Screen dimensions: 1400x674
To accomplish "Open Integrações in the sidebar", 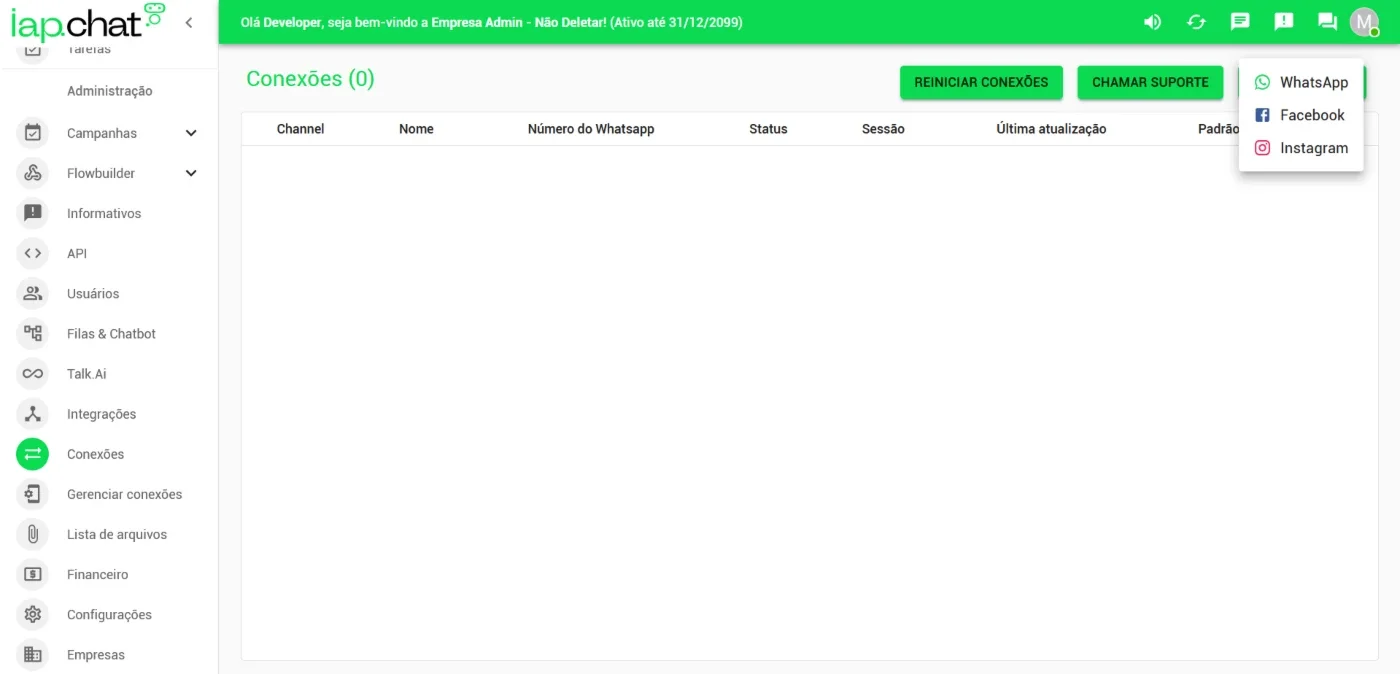I will click(101, 413).
